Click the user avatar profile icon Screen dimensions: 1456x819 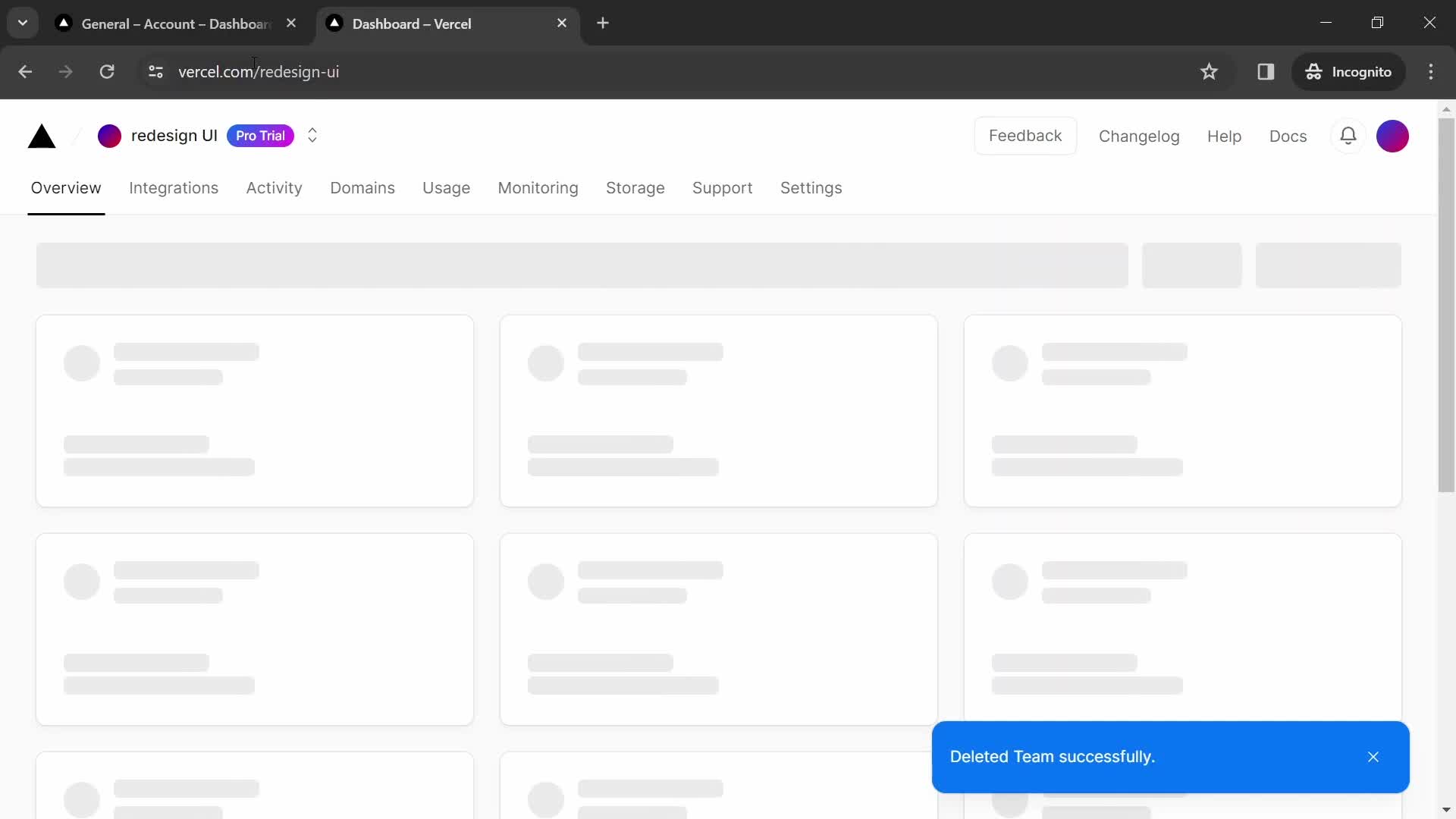coord(1393,135)
